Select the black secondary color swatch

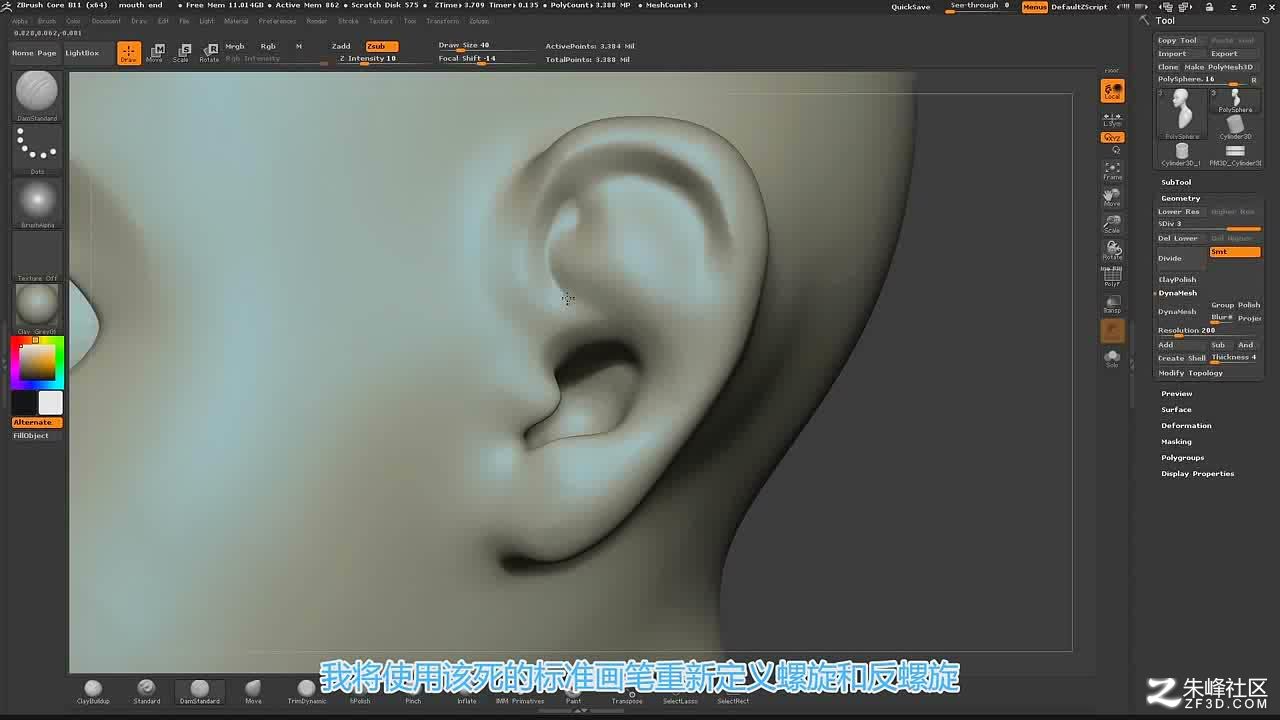[x=24, y=403]
